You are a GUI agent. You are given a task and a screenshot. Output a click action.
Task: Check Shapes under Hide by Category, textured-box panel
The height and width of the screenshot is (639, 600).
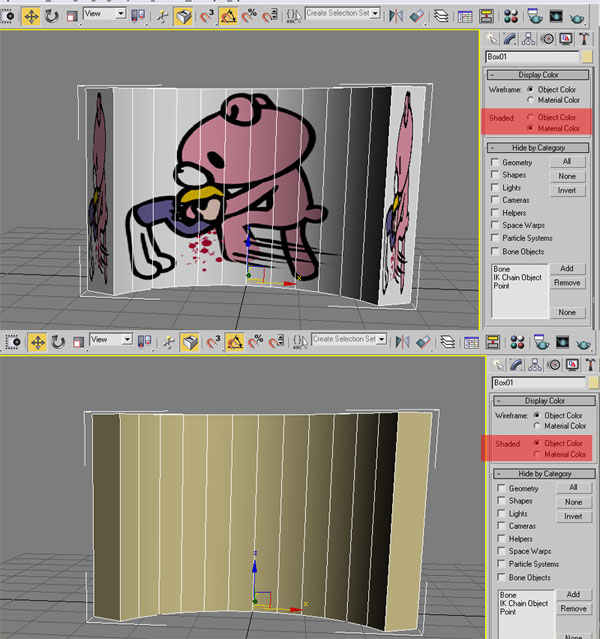(x=495, y=175)
